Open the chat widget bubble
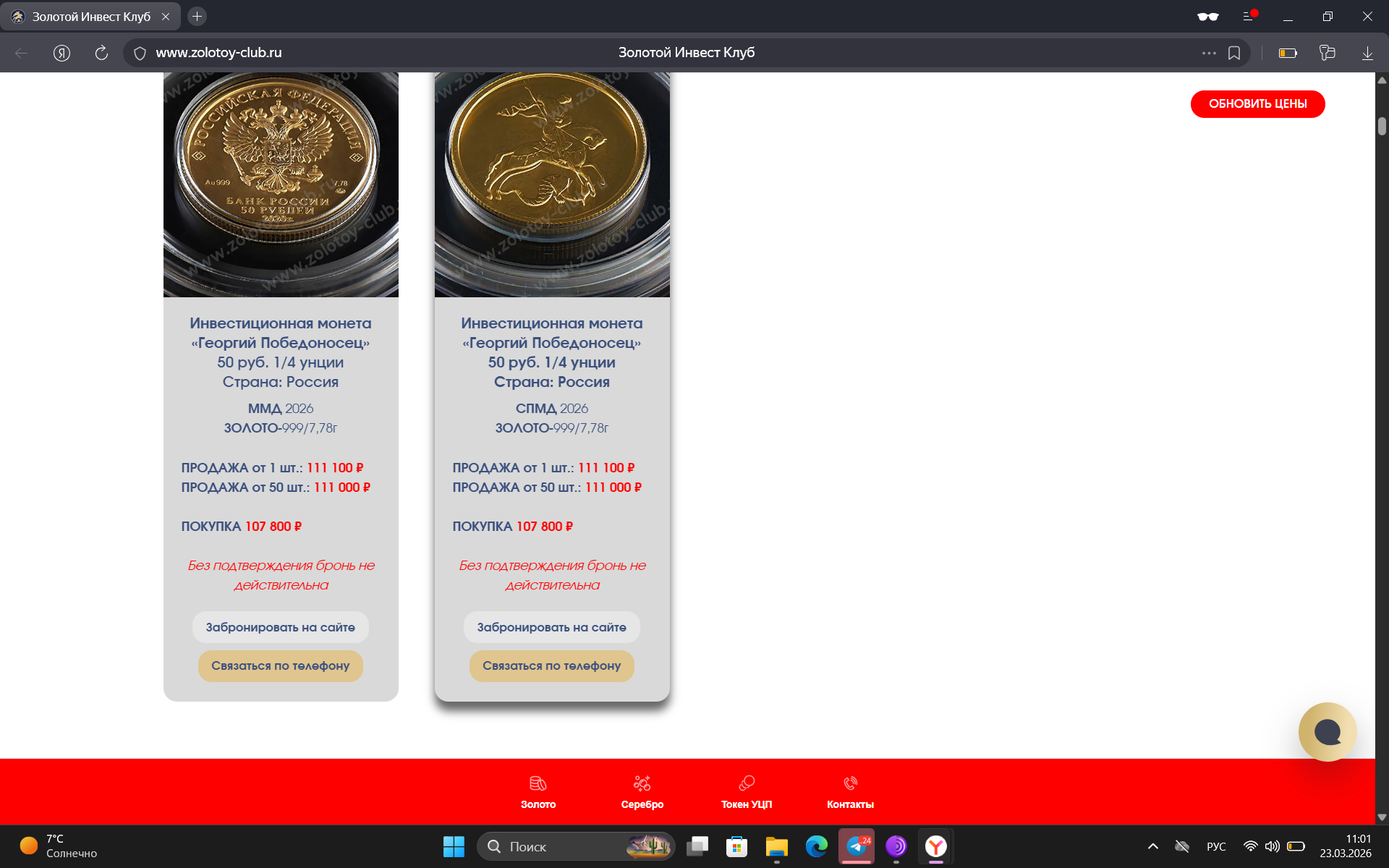Viewport: 1389px width, 868px height. [x=1327, y=732]
